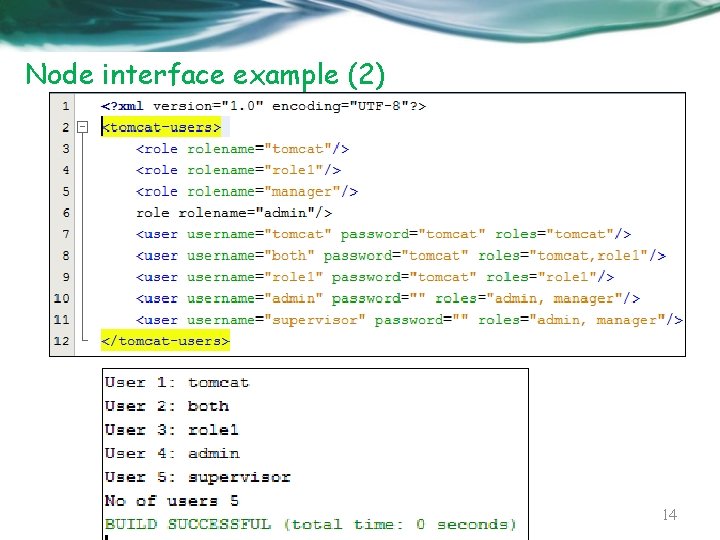Click the user line with username="tomcat"
The height and width of the screenshot is (540, 720).
pos(383,234)
